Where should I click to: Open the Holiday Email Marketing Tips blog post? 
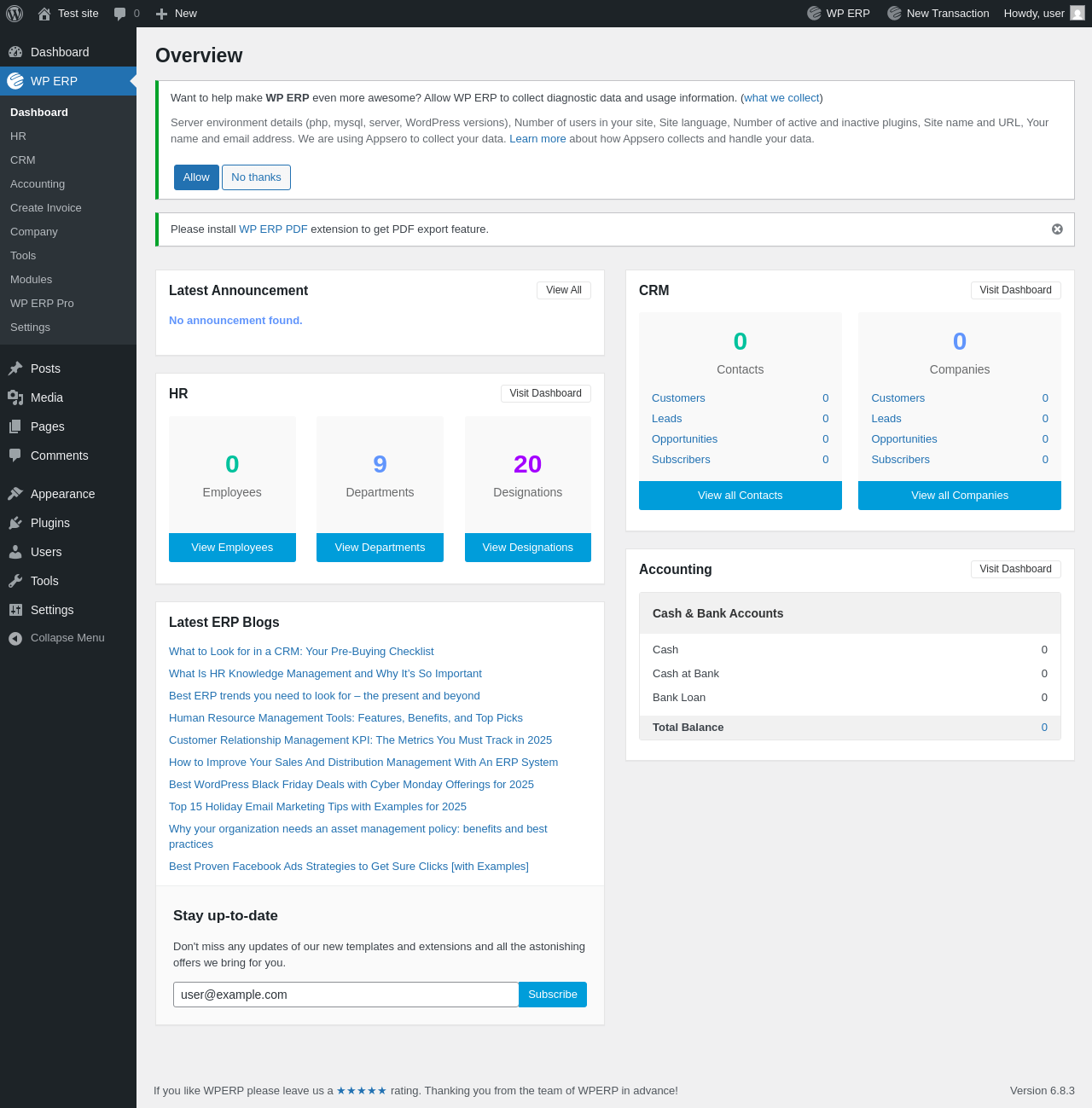coord(317,807)
